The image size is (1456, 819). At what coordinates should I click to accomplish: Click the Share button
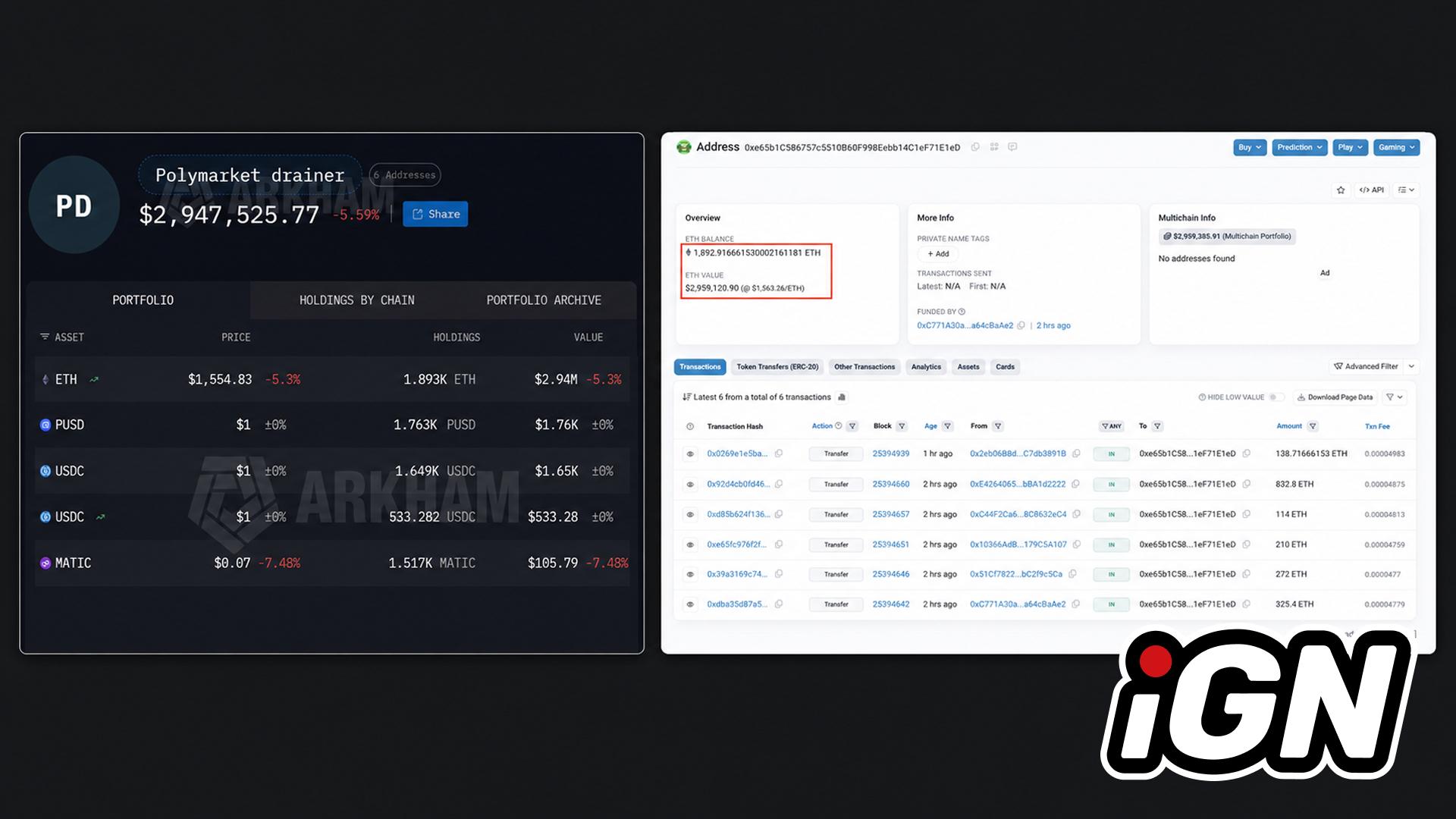click(435, 214)
